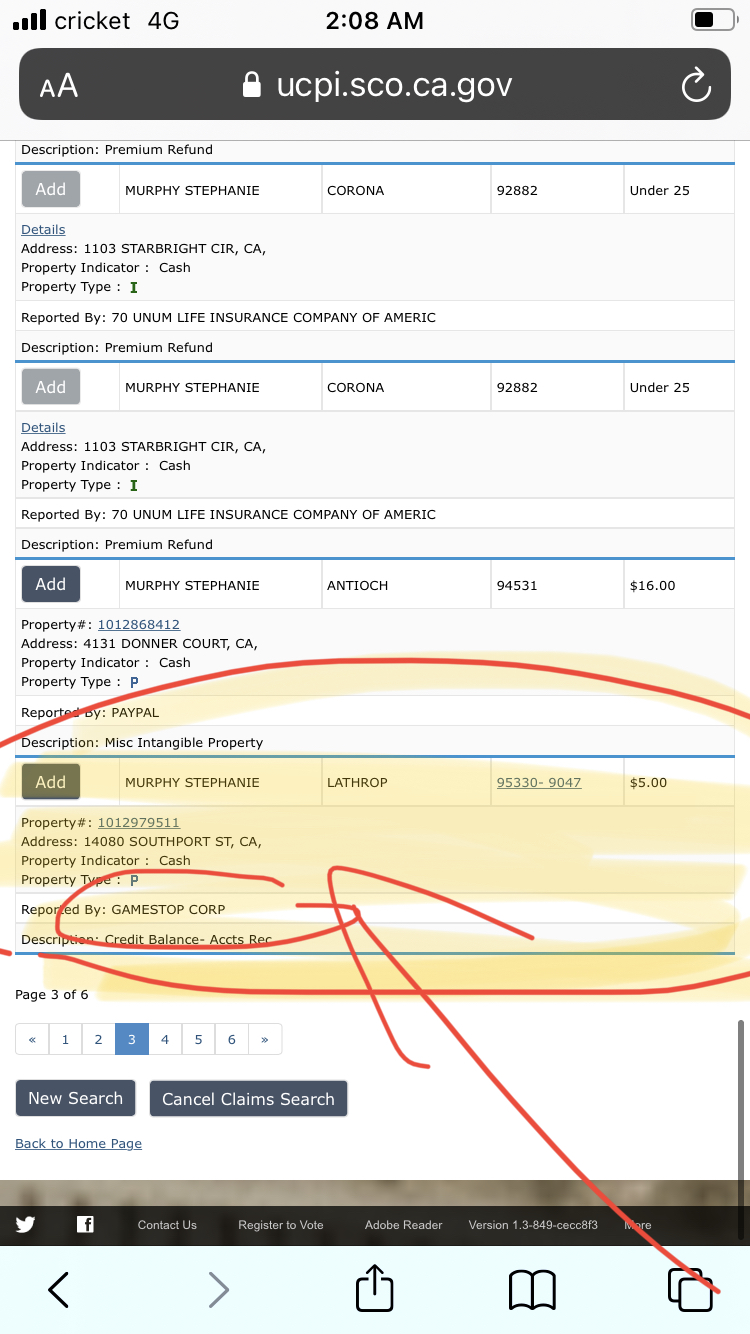Open the Facebook icon in the footer
Viewport: 750px width, 1334px height.
pos(85,1224)
